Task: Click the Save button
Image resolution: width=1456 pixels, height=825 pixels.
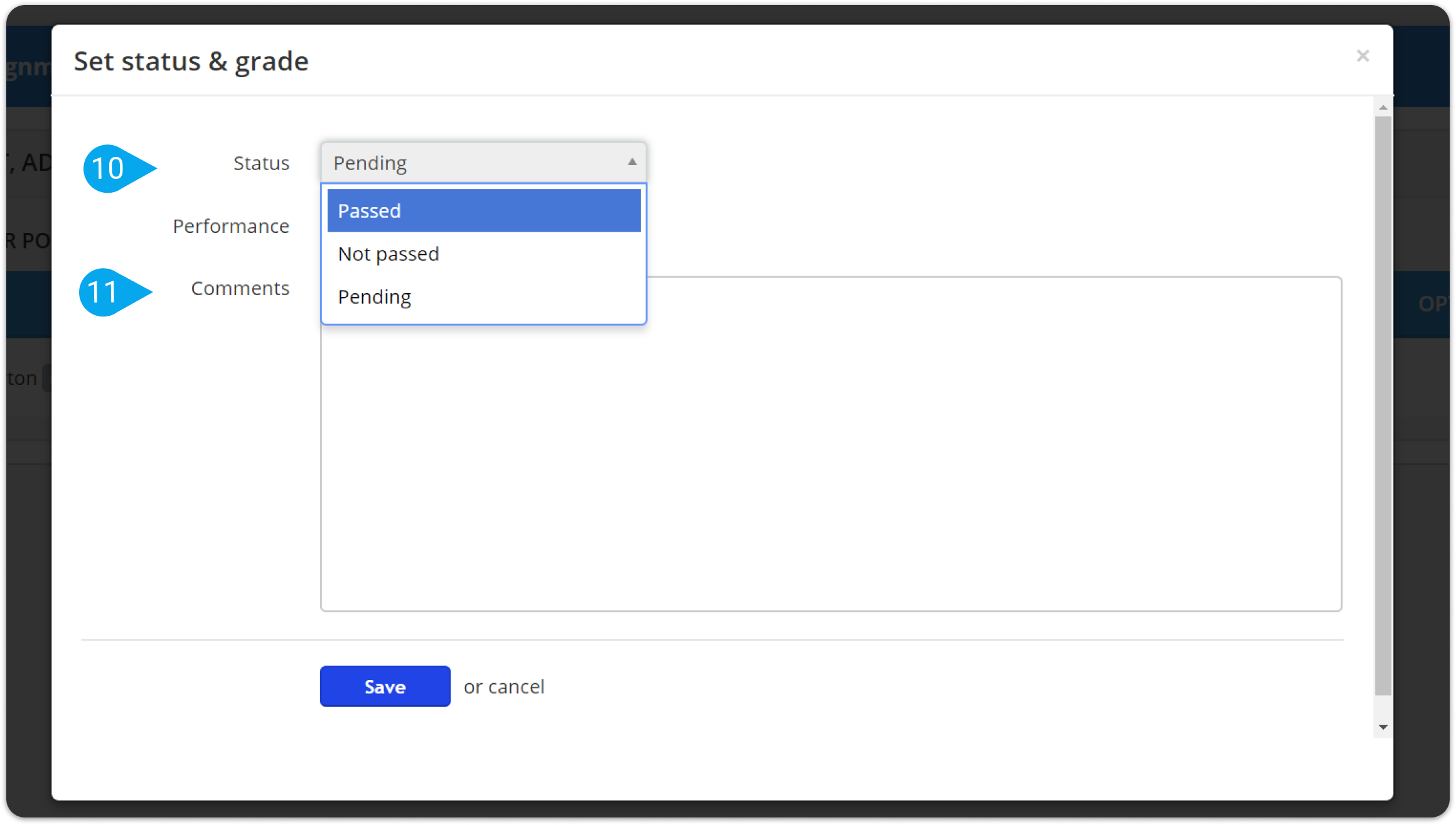Action: click(x=385, y=686)
